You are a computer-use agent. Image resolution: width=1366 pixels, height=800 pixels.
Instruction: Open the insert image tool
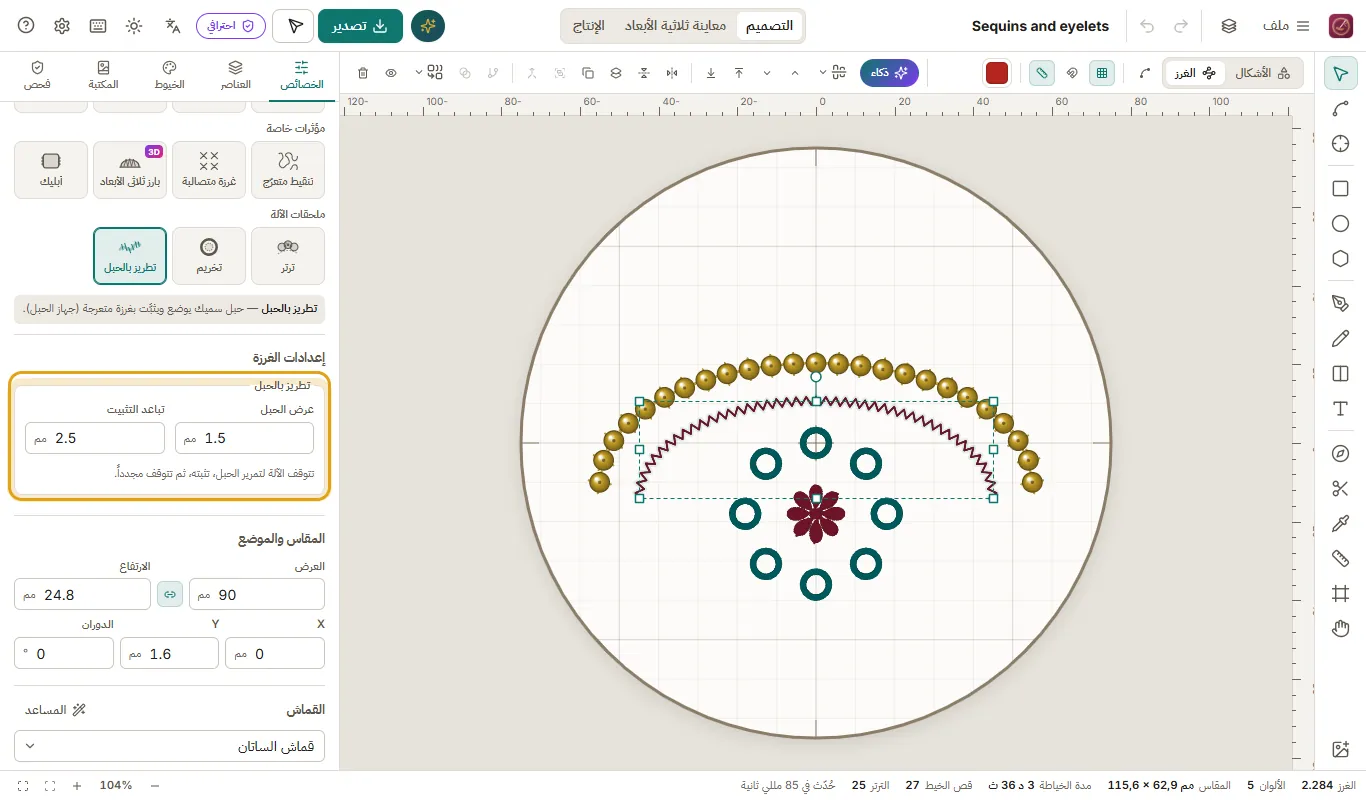coord(1341,749)
